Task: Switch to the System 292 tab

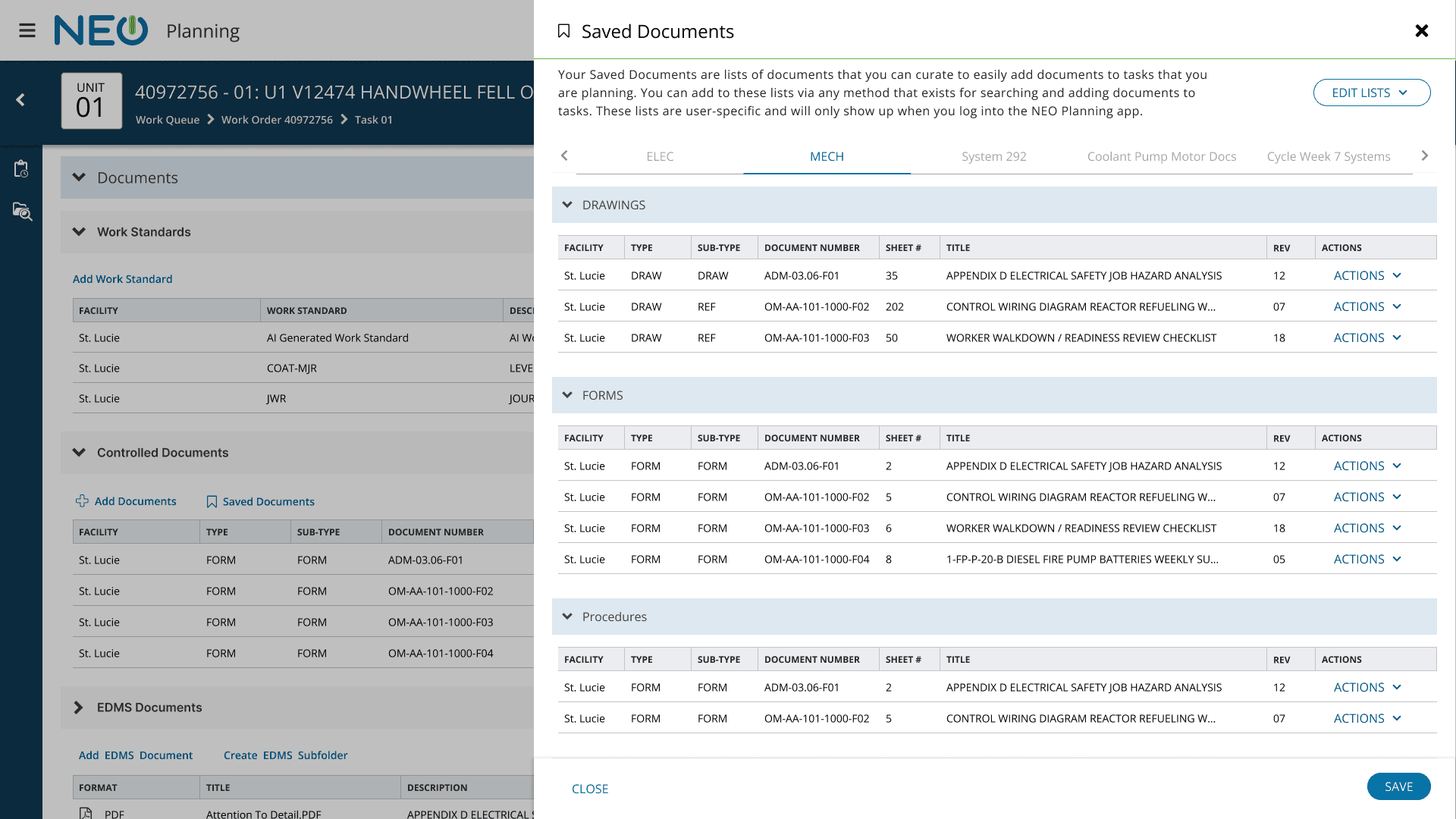Action: click(x=993, y=156)
